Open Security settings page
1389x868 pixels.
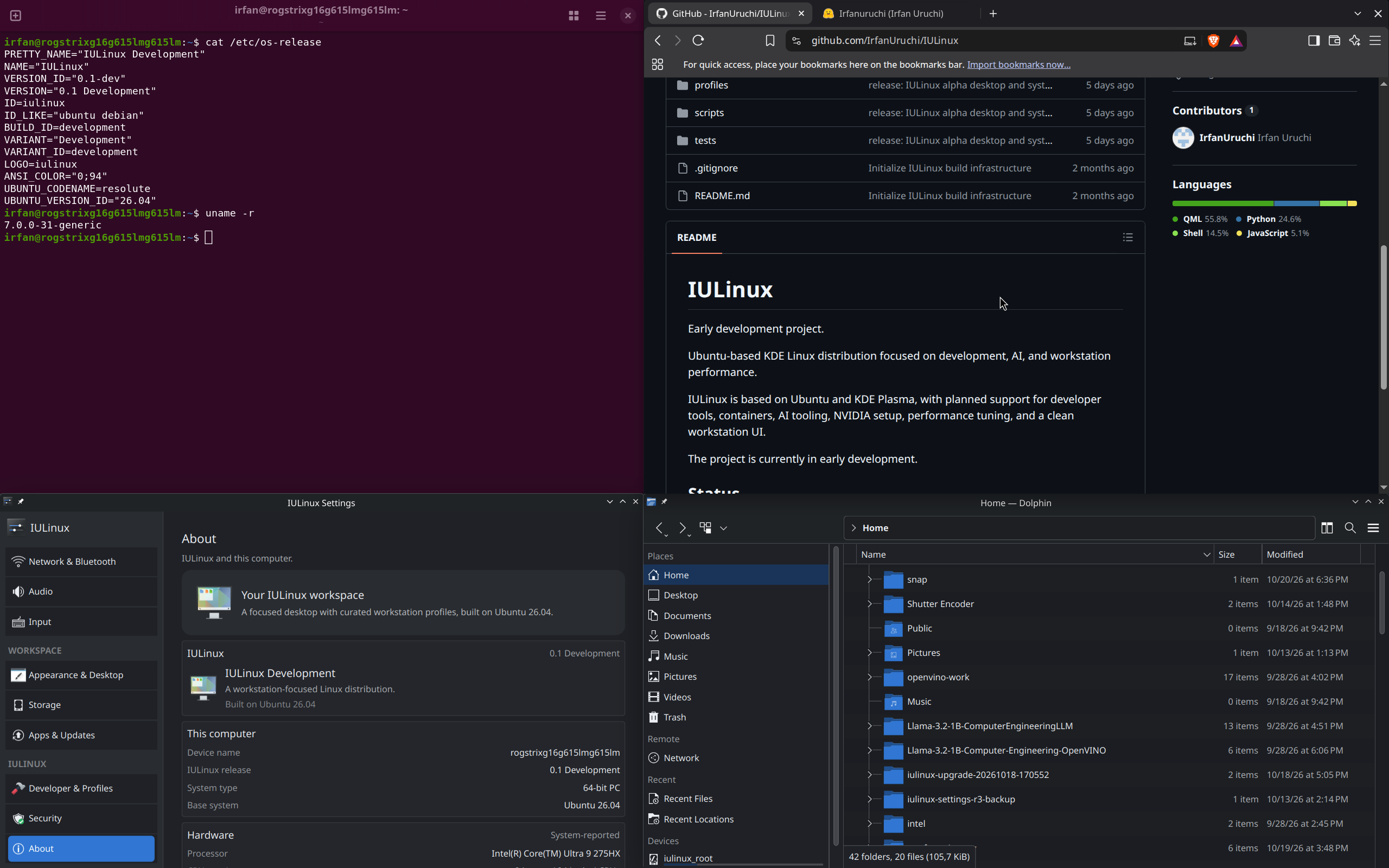point(81,818)
